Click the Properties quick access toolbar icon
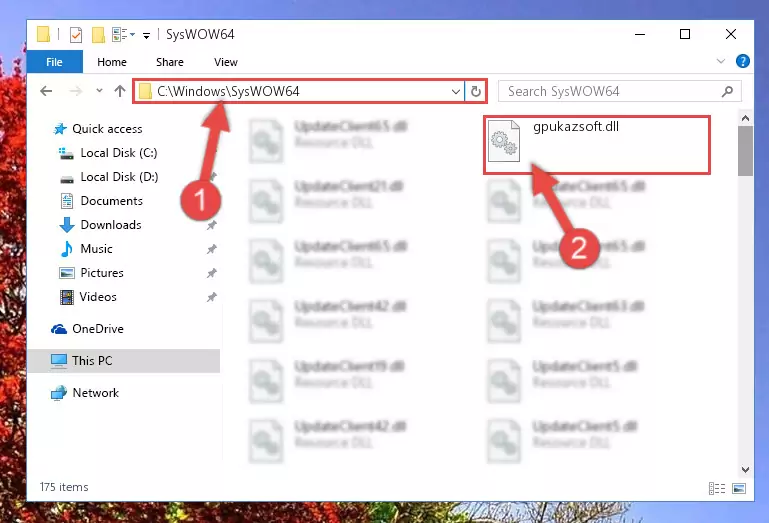Image resolution: width=769 pixels, height=523 pixels. pos(76,35)
